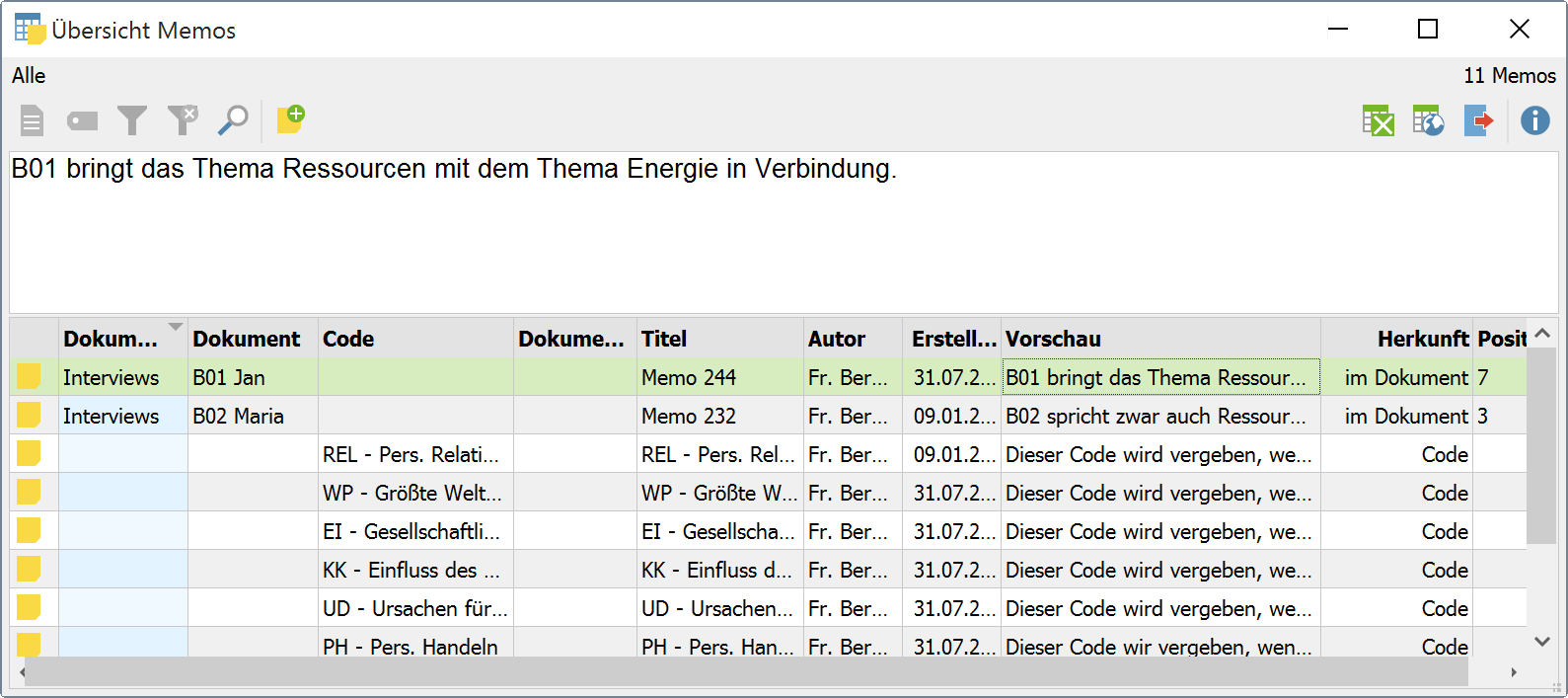Click vertical scrollbar up arrow
This screenshot has height=698, width=1568.
pyautogui.click(x=1542, y=334)
